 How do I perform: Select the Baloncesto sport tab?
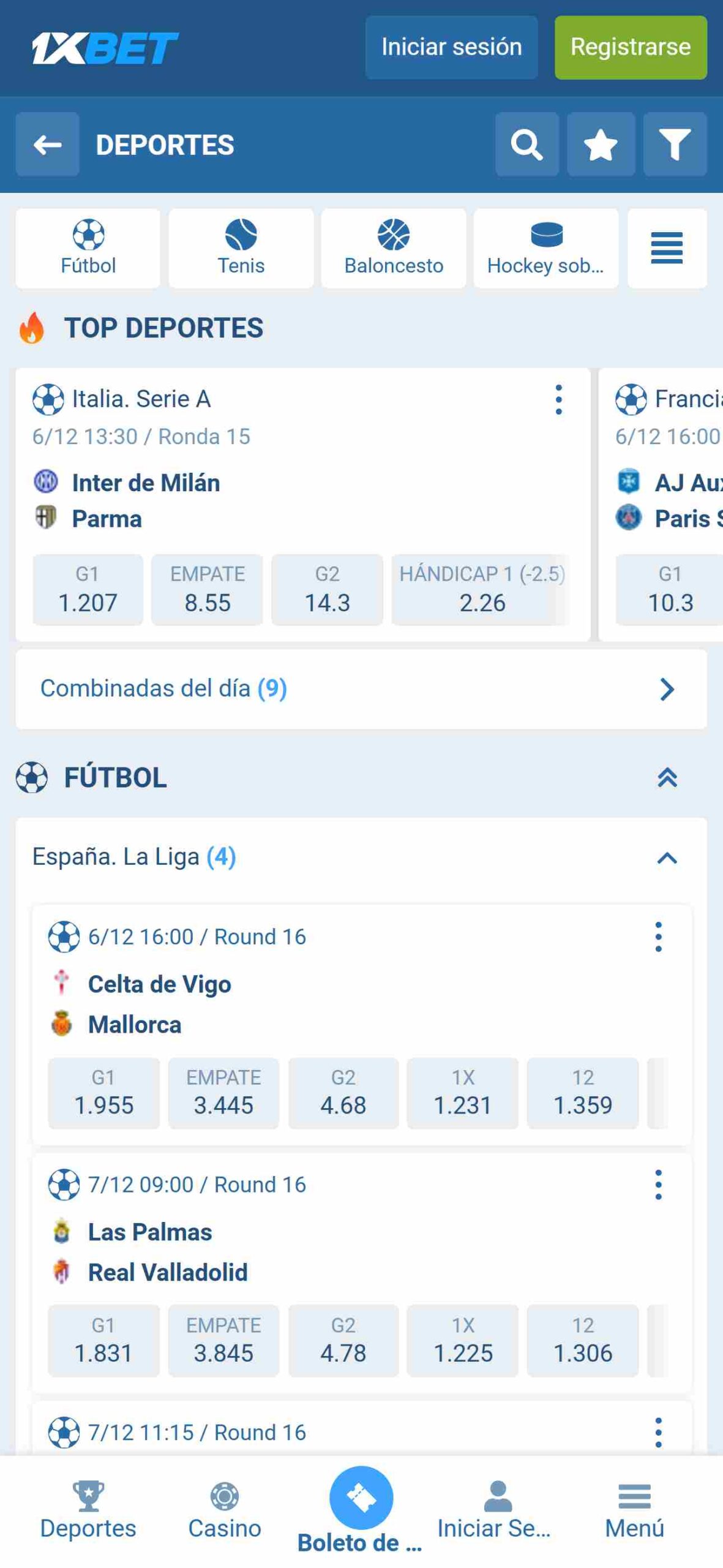point(393,248)
